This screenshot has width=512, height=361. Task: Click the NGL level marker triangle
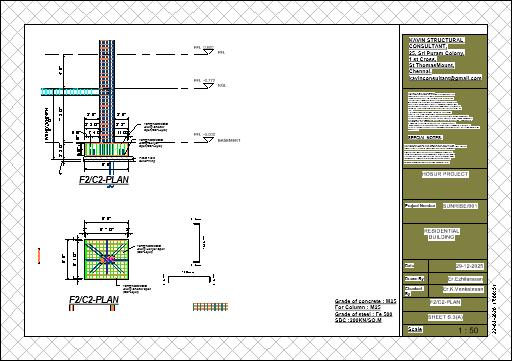[x=209, y=86]
